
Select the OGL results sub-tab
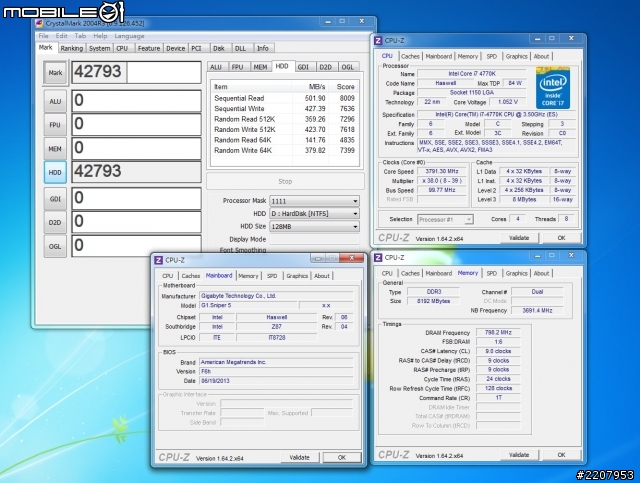347,67
